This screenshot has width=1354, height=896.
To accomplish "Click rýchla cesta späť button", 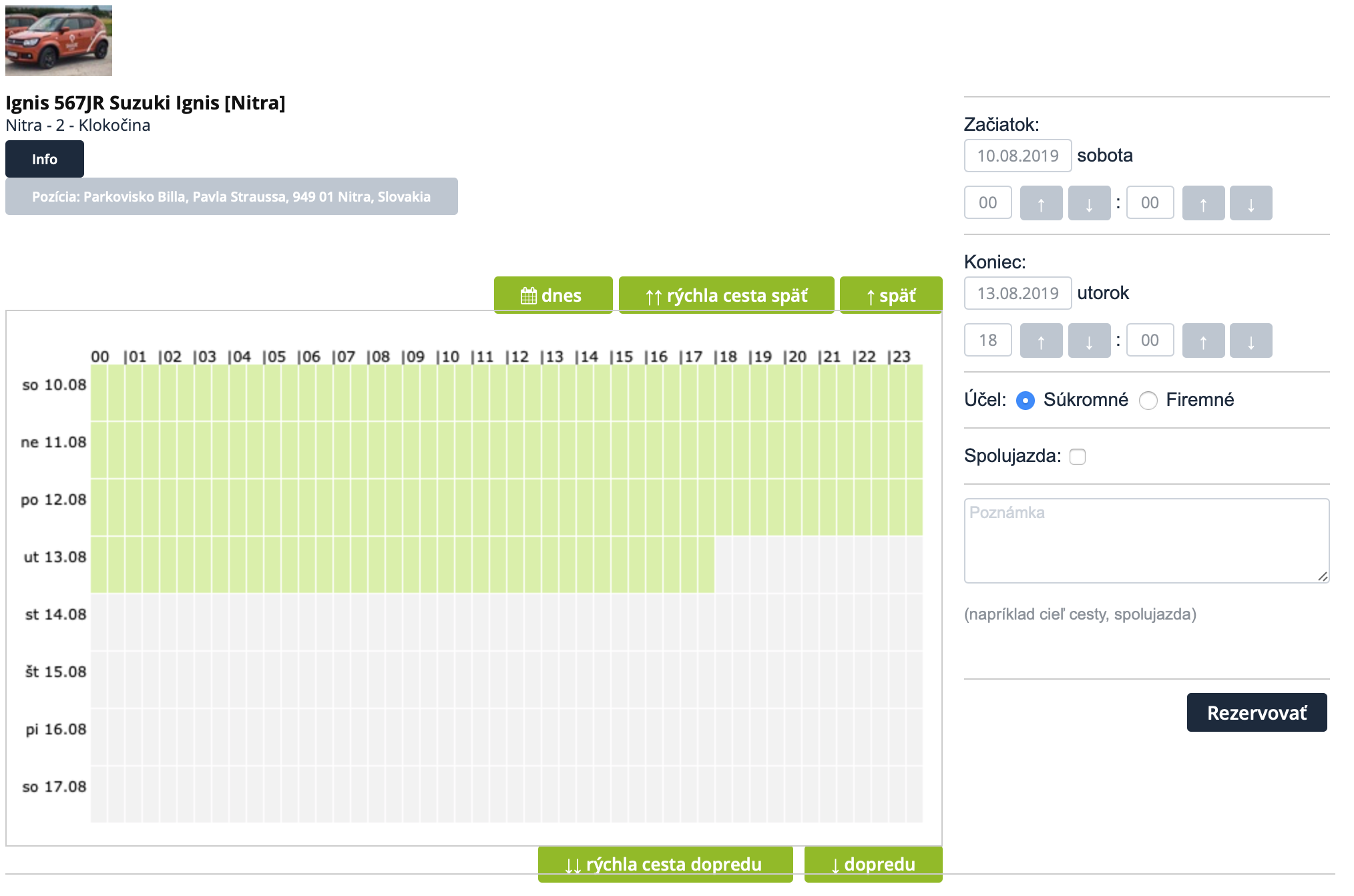I will pos(726,295).
